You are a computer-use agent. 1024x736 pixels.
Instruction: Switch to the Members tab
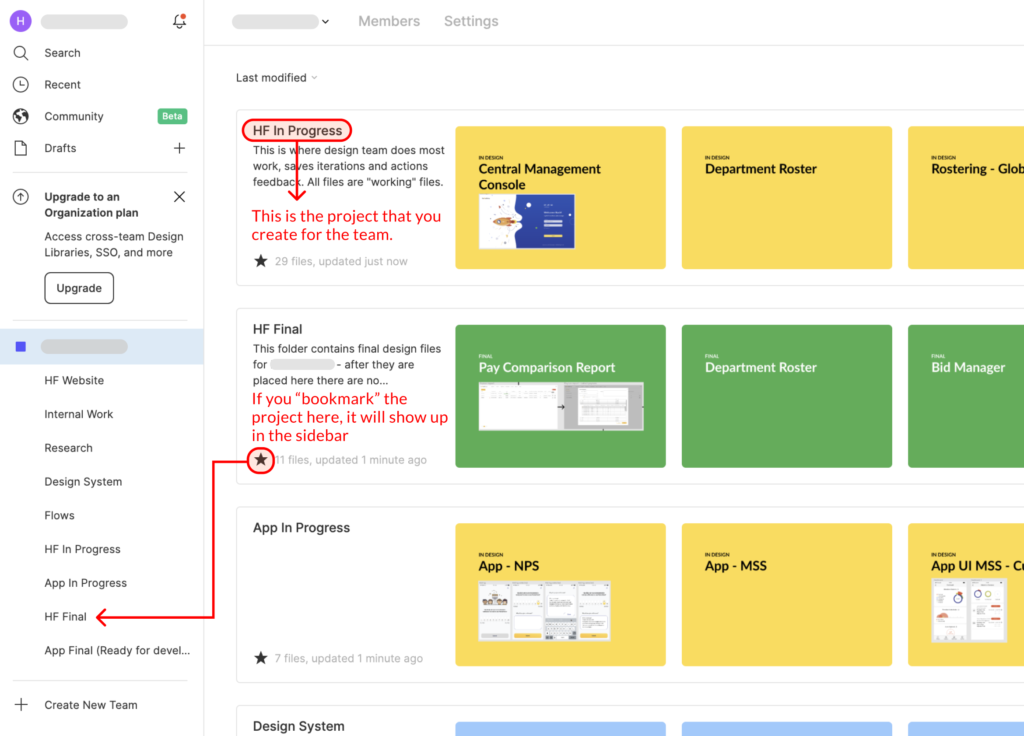[x=389, y=21]
